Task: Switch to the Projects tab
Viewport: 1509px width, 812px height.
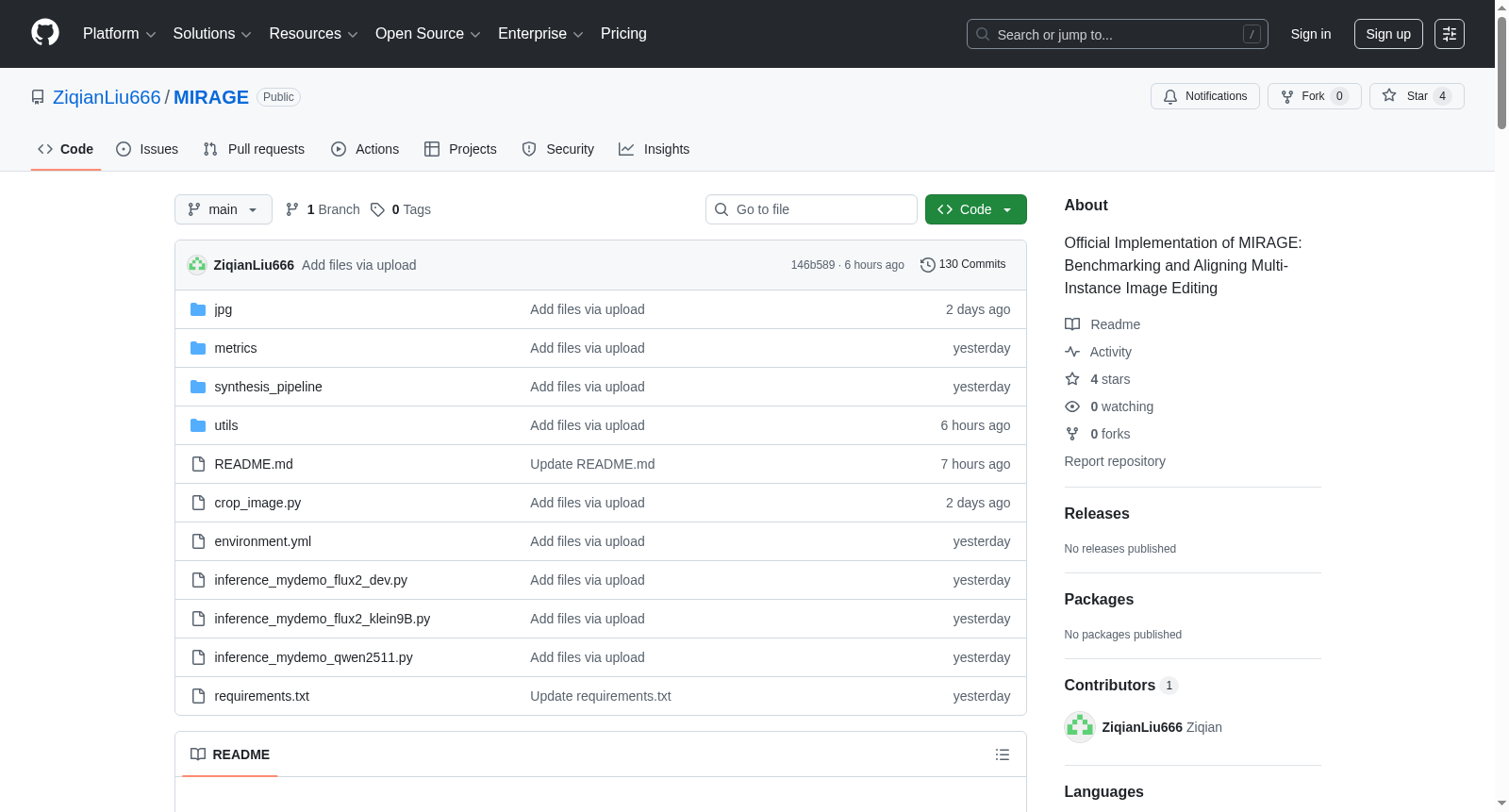Action: click(460, 149)
